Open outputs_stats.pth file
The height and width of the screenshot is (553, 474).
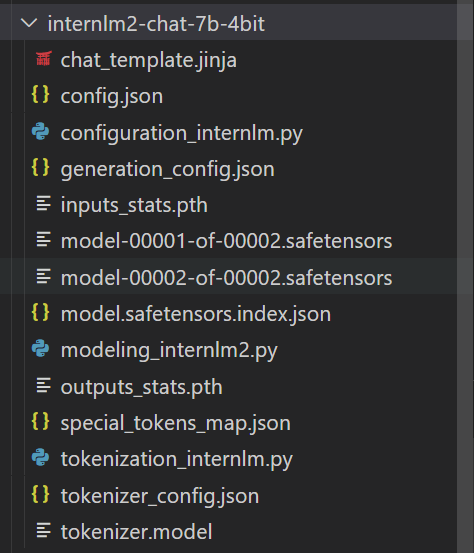pyautogui.click(x=141, y=387)
